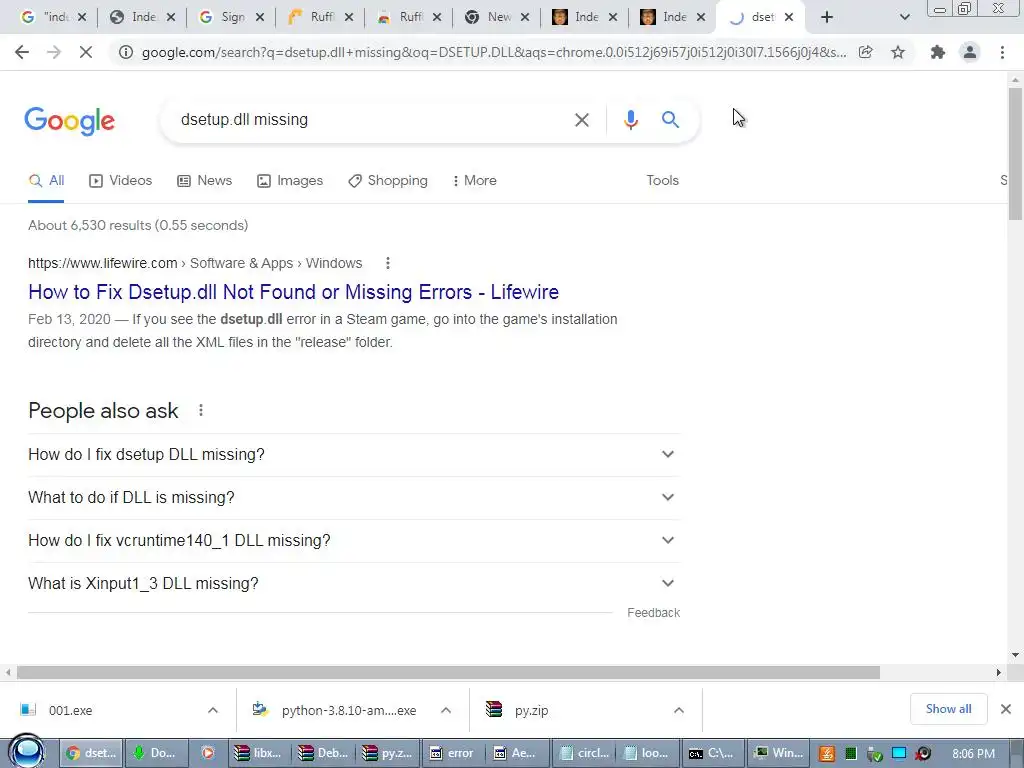Viewport: 1024px width, 768px height.
Task: Click the address bar URL
Action: pyautogui.click(x=494, y=52)
